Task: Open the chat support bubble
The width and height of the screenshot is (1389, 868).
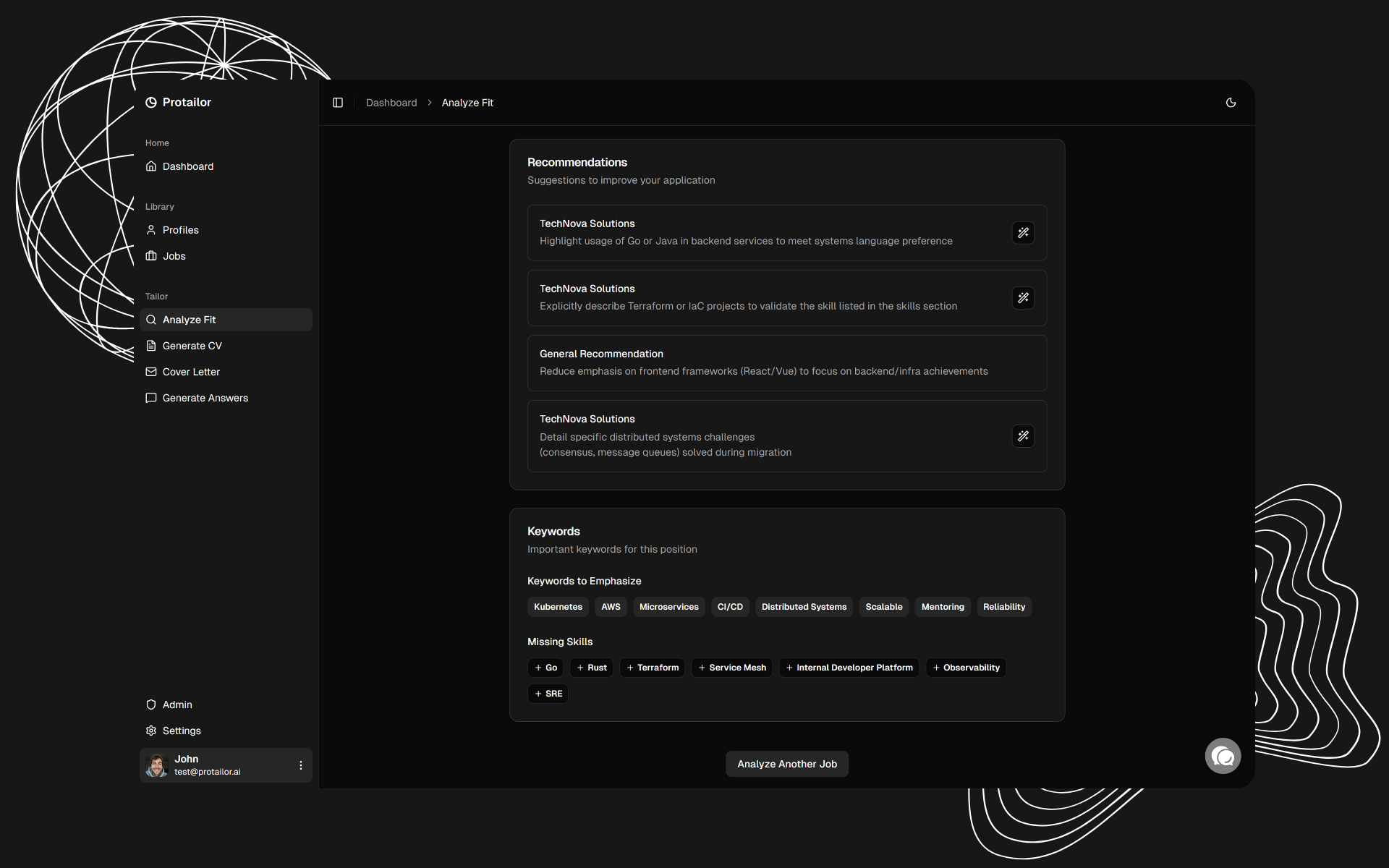Action: 1223,756
